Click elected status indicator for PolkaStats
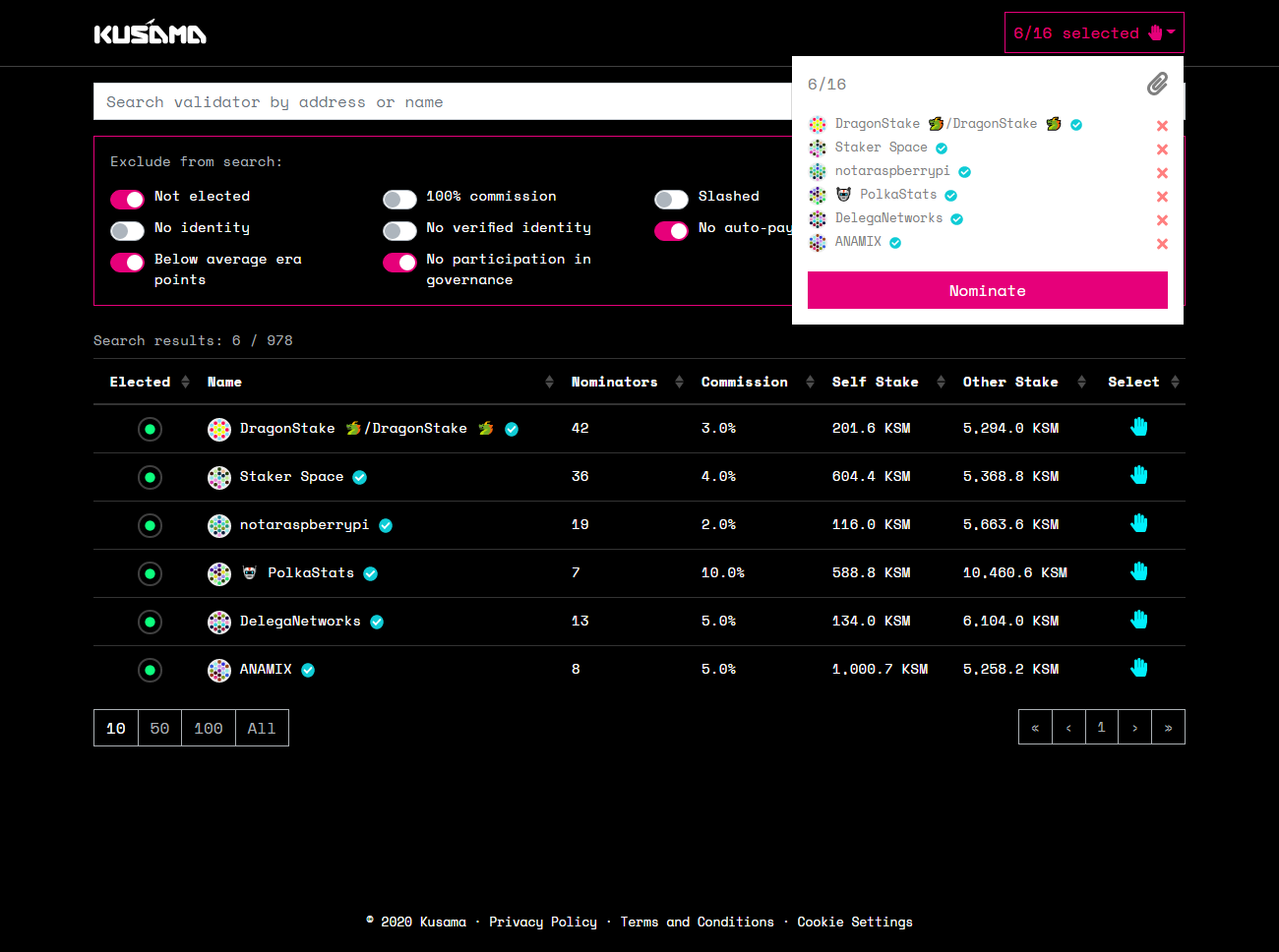Screen dimensions: 1279x952 point(150,573)
